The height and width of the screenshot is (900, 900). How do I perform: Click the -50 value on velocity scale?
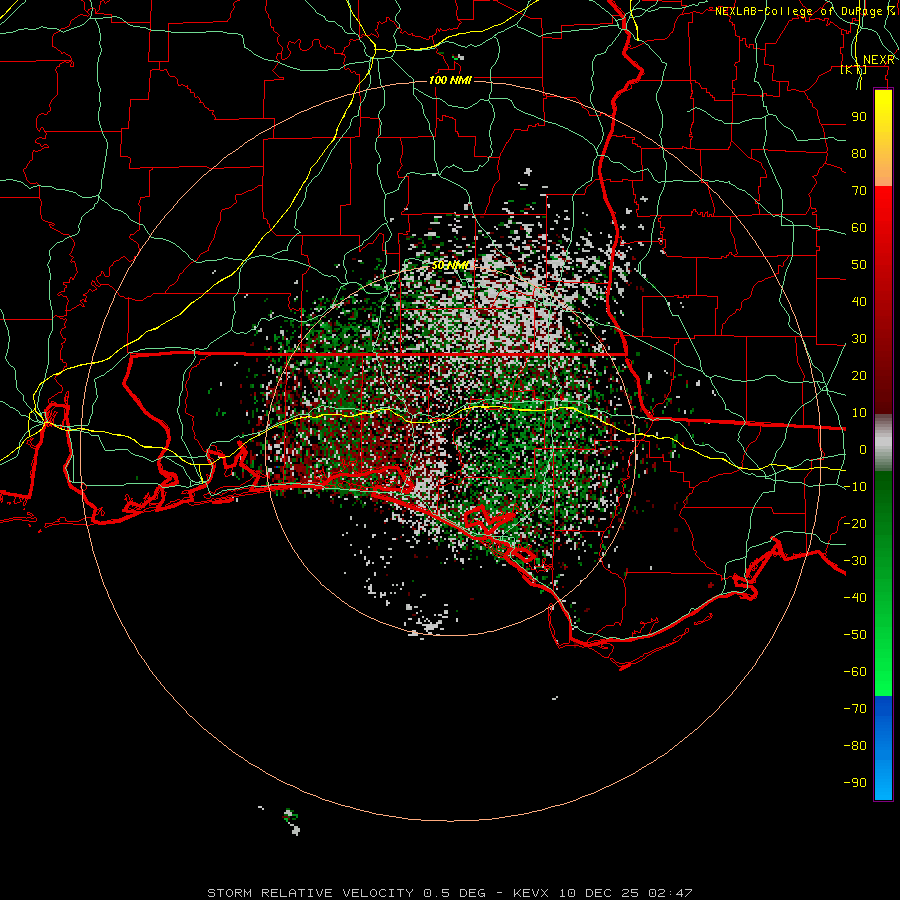(855, 635)
